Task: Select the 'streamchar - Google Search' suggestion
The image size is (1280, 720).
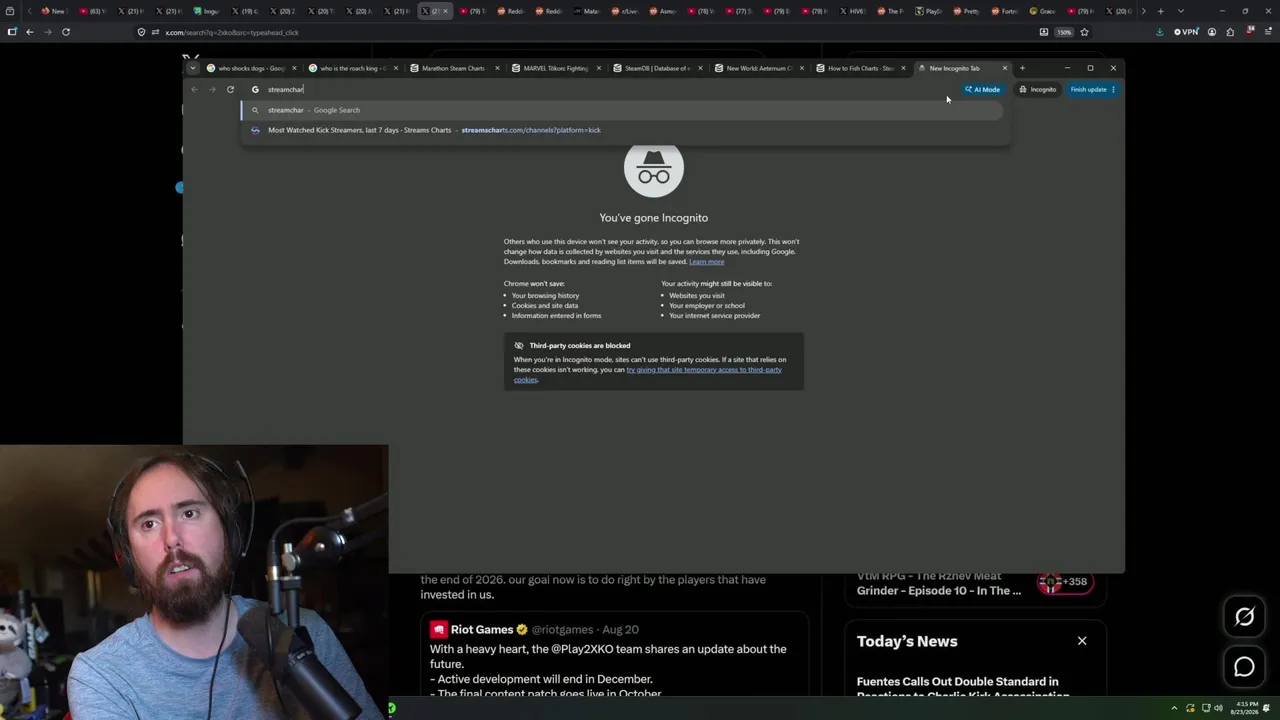Action: [621, 110]
